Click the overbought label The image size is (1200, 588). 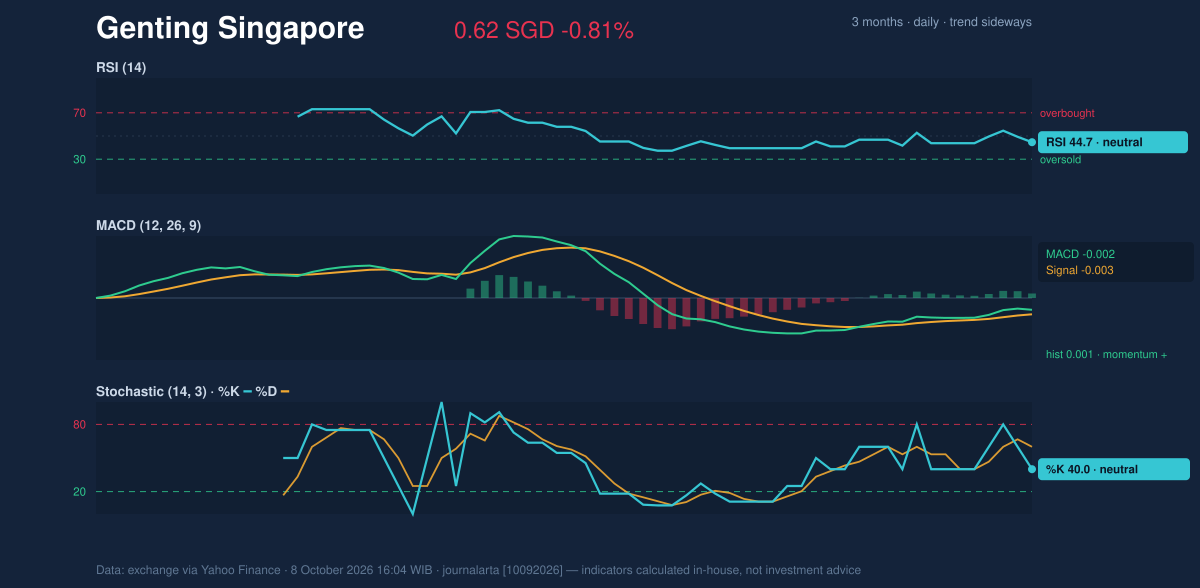click(1068, 113)
